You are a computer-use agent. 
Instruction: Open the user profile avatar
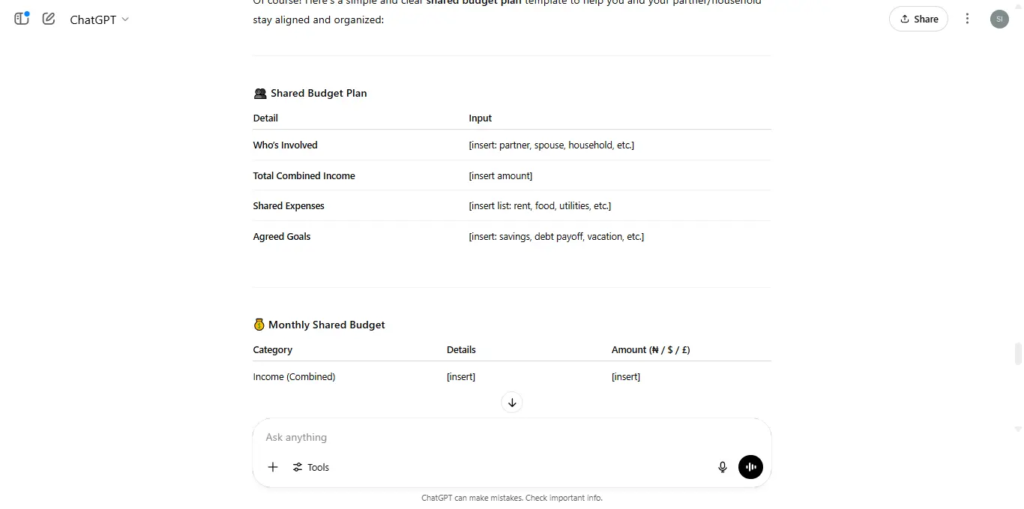point(999,19)
